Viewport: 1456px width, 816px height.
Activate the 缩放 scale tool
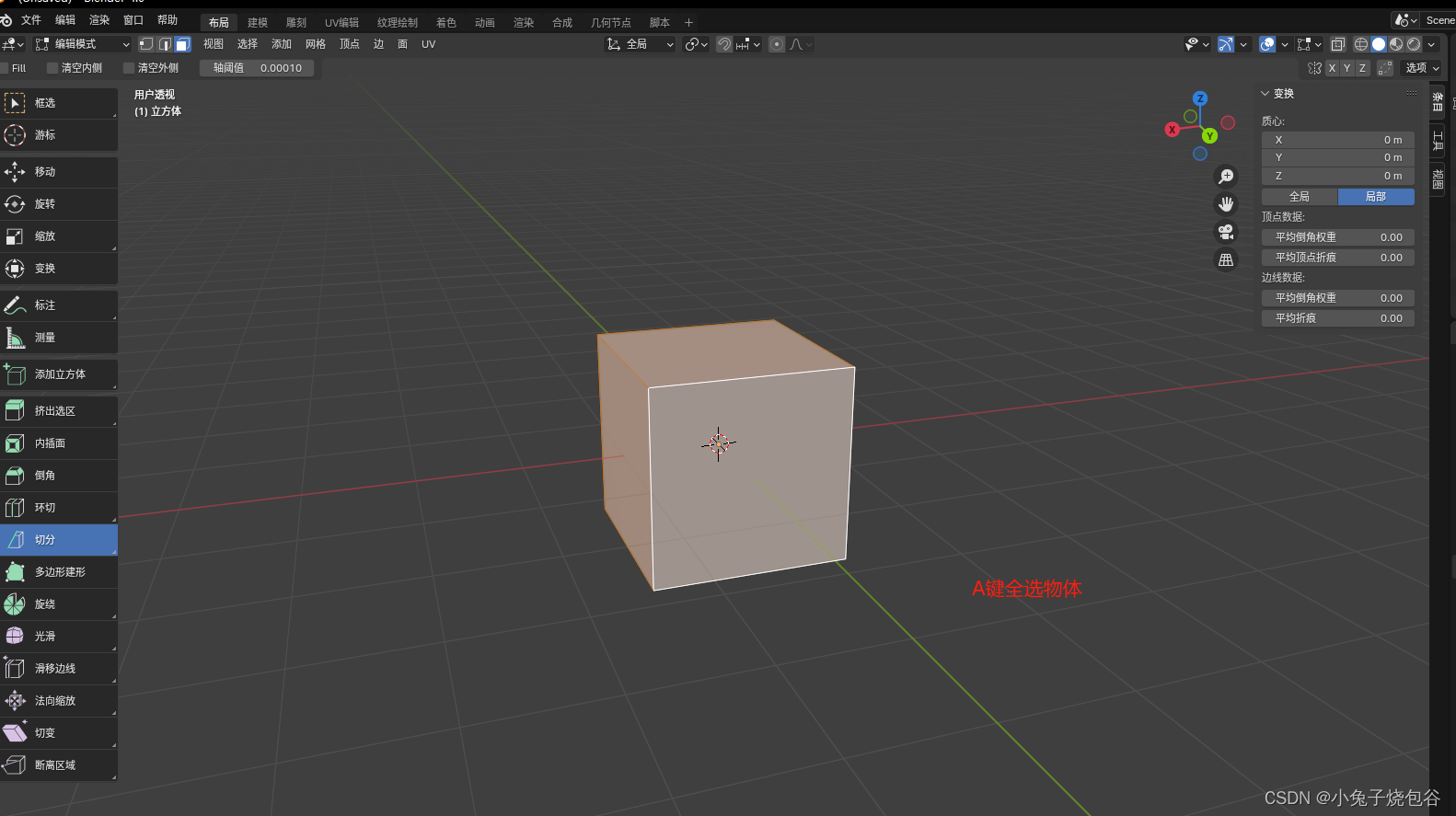click(59, 236)
